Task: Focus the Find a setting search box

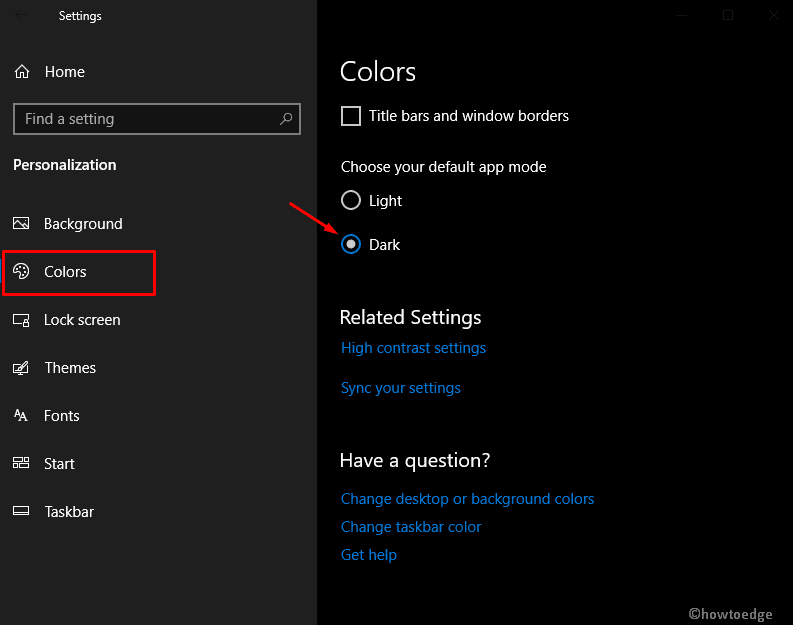Action: 157,119
